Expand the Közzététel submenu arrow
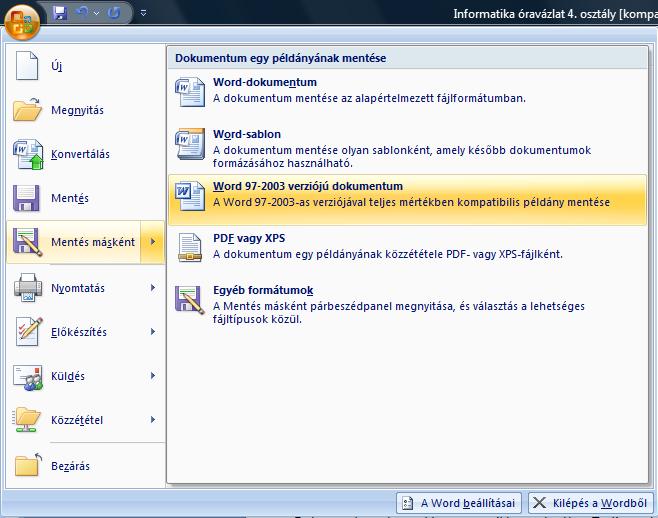 point(153,420)
